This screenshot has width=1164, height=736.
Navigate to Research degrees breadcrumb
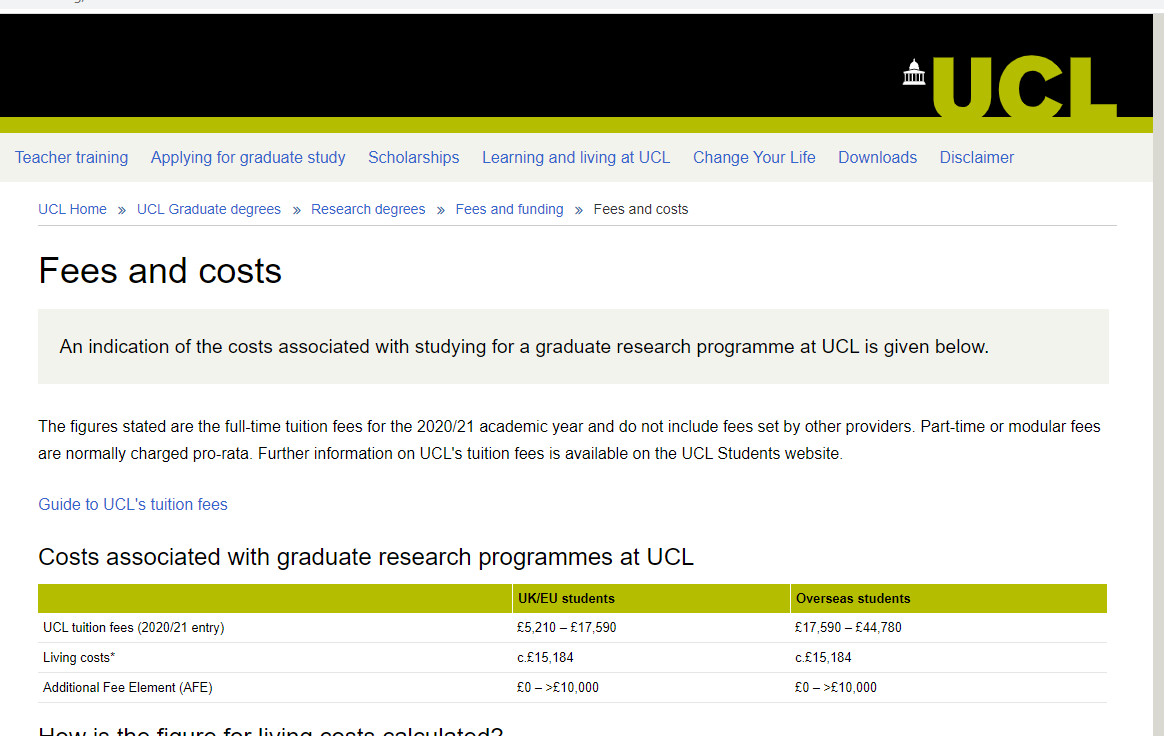pyautogui.click(x=368, y=209)
